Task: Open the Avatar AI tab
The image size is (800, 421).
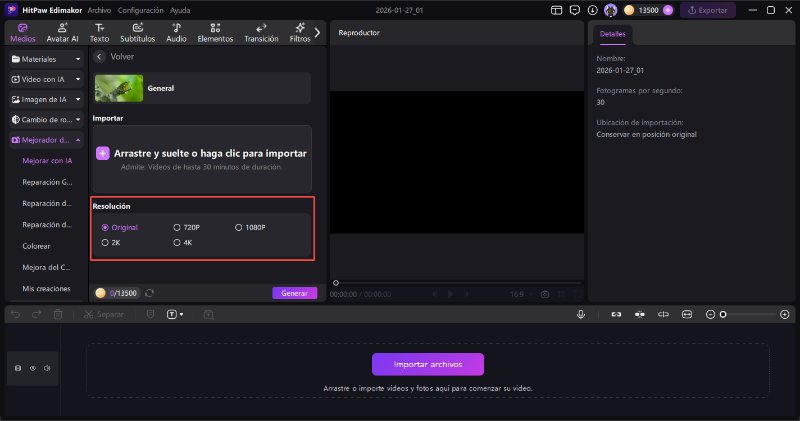Action: (62, 33)
